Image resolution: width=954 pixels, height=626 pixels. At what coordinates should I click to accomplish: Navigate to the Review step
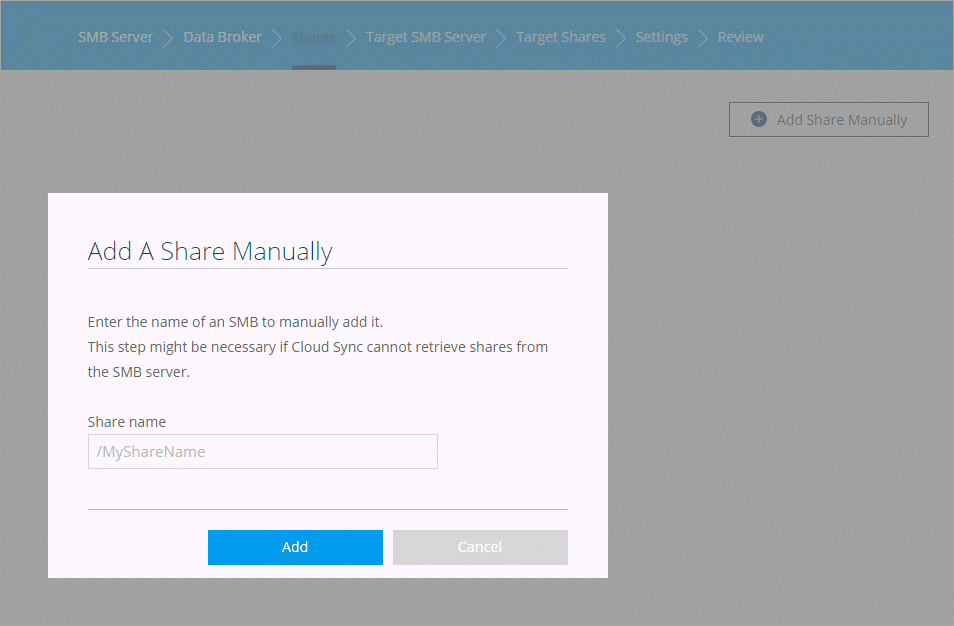(740, 37)
